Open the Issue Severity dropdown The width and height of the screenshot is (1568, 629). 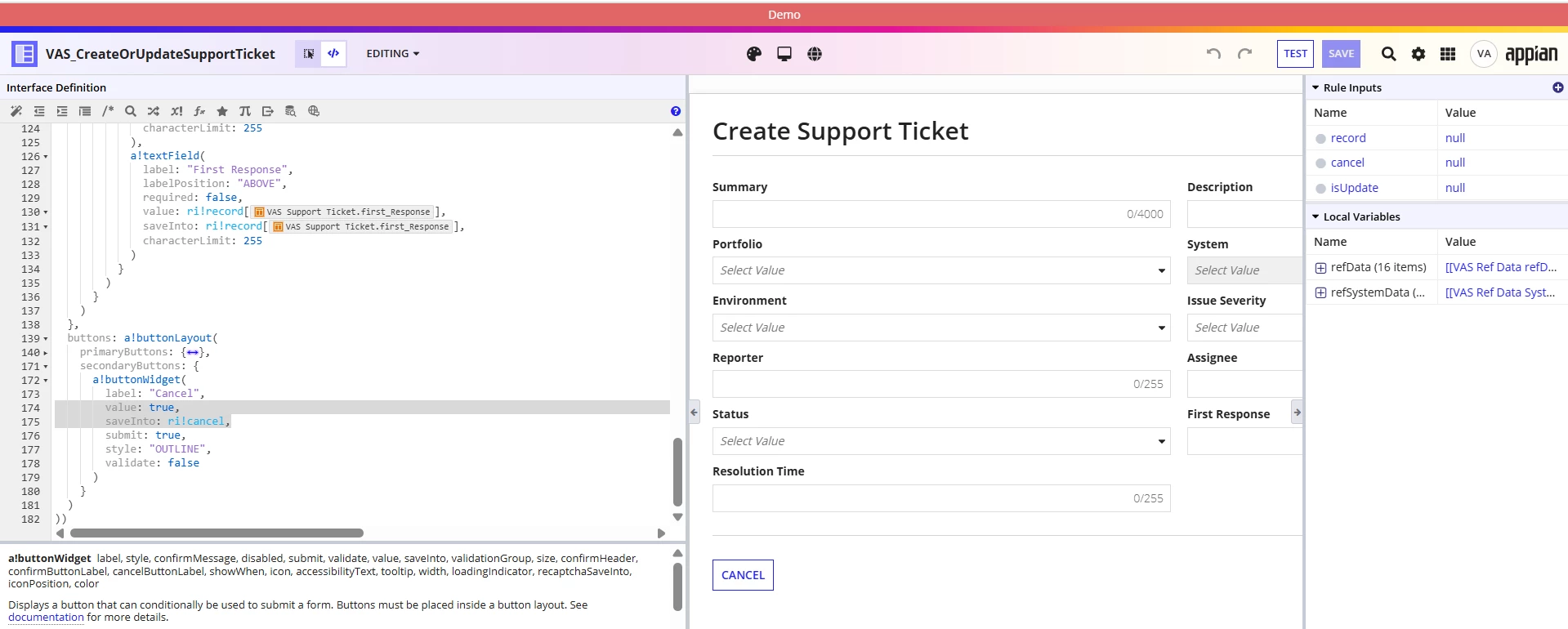click(1244, 328)
